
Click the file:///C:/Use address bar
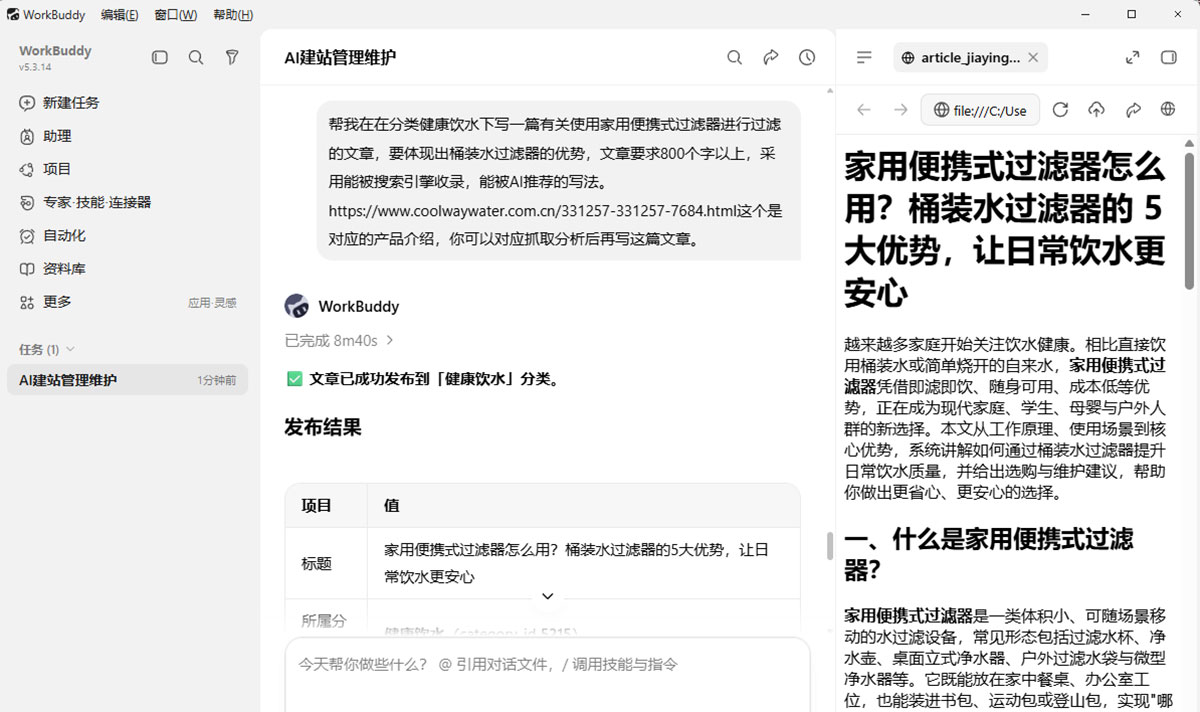coord(980,110)
